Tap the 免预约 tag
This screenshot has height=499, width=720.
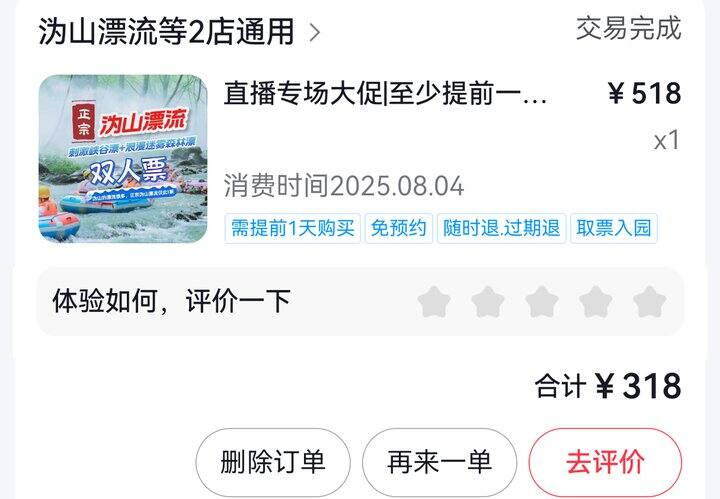(399, 228)
